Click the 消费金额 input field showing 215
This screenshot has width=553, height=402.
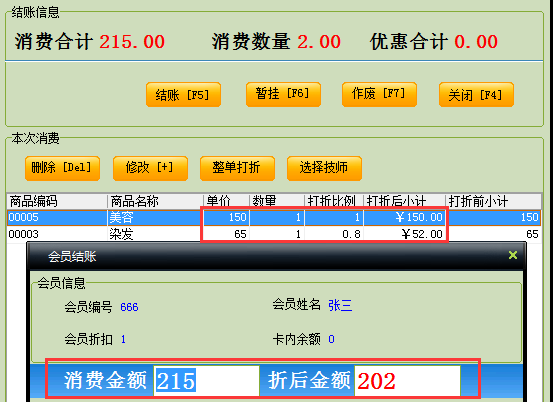pos(206,380)
